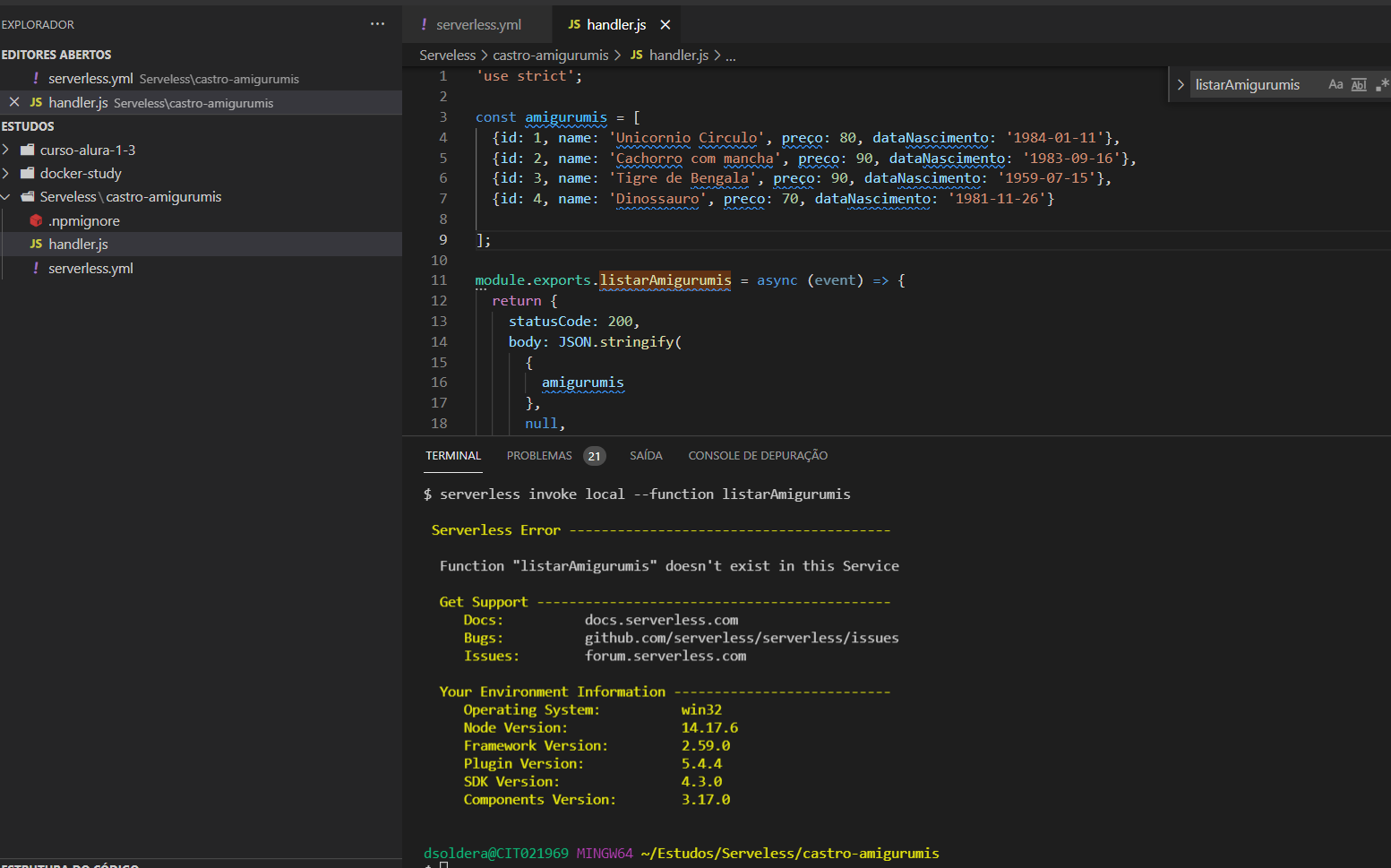Expand the curso-alura-1-3 folder
The height and width of the screenshot is (868, 1391).
(6, 150)
